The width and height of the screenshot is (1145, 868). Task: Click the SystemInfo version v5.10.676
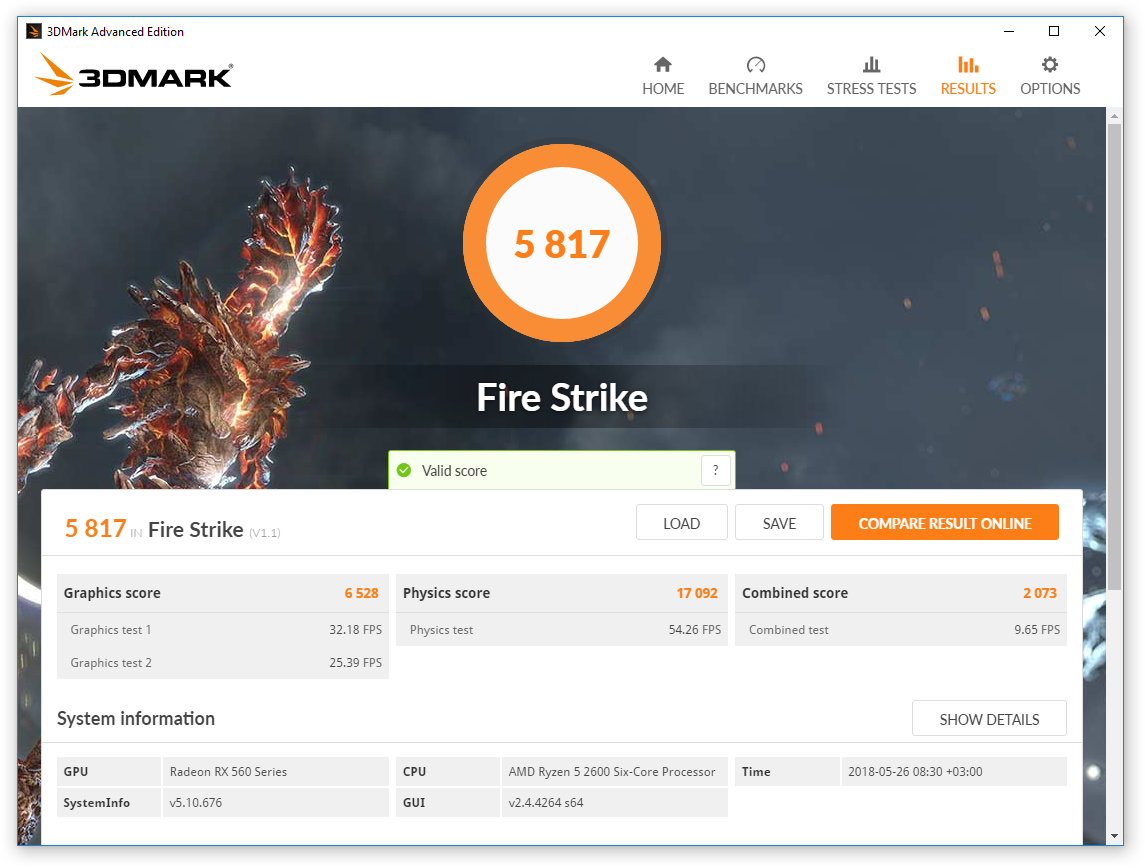[x=196, y=802]
